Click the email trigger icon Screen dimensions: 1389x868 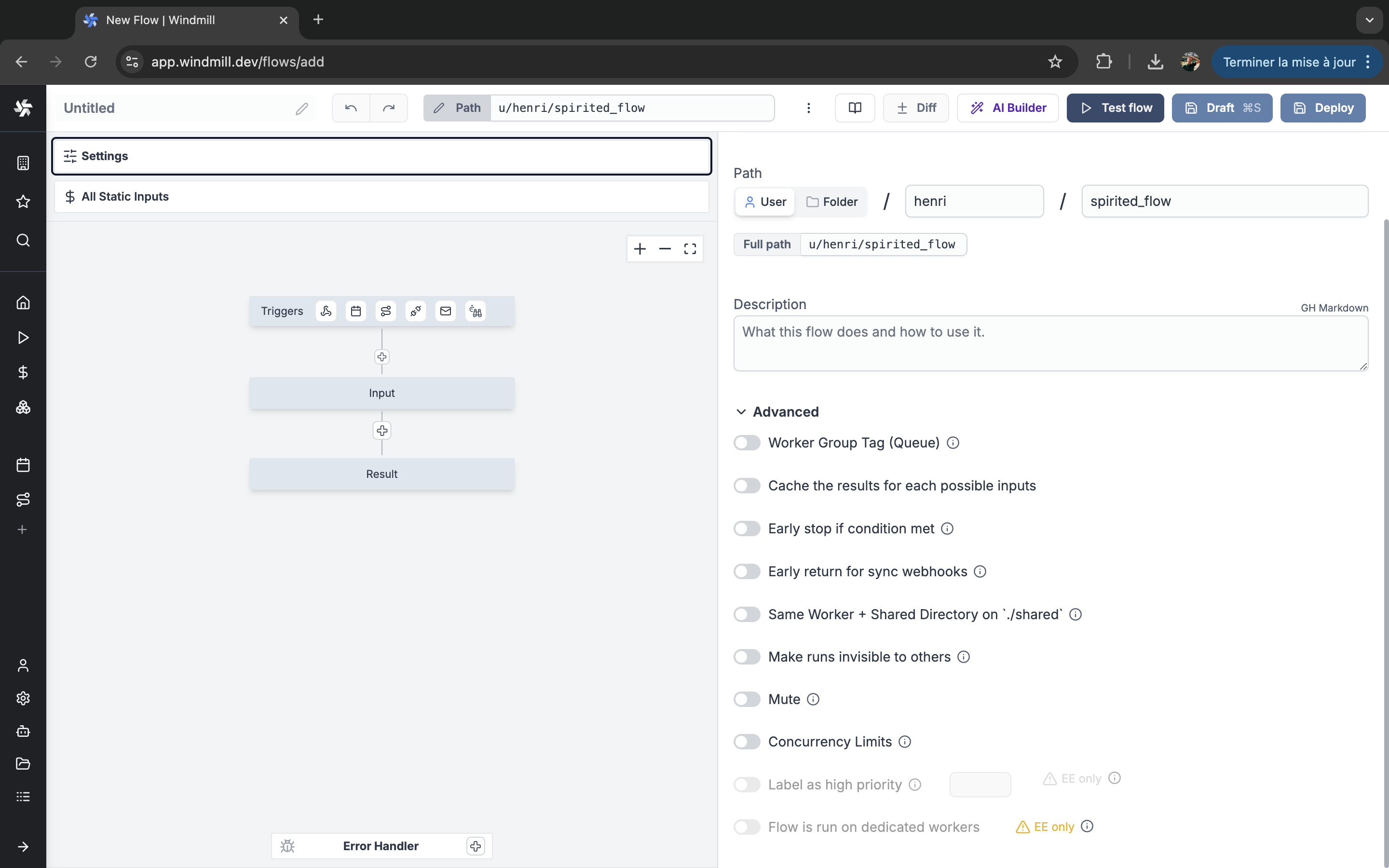[446, 311]
